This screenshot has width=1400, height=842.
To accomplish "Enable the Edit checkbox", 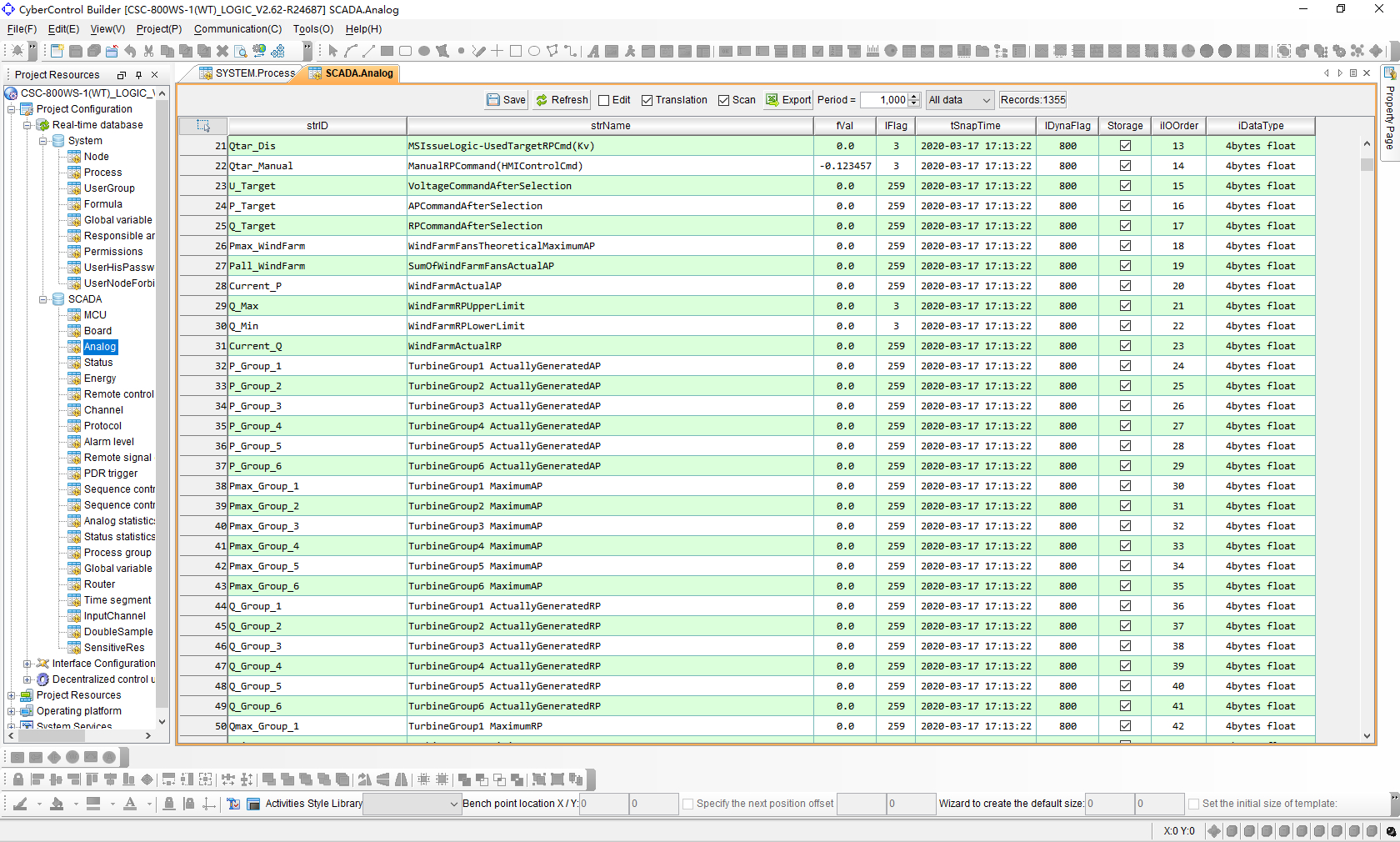I will (604, 101).
